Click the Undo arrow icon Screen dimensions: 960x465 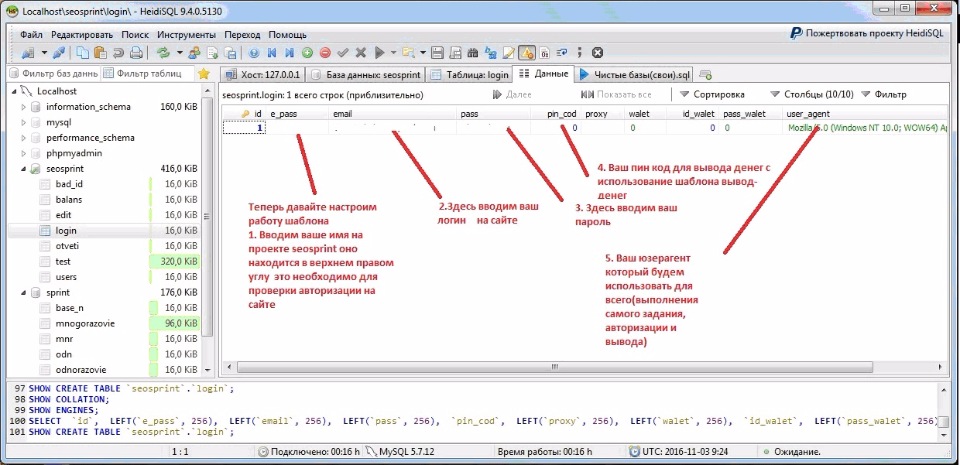tap(119, 53)
